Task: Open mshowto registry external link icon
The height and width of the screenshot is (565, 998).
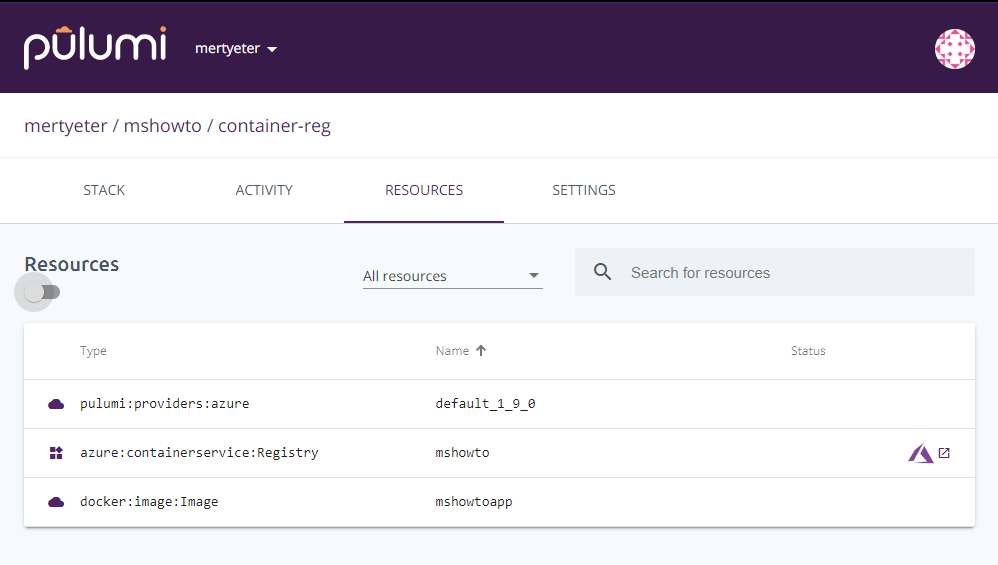Action: click(945, 453)
